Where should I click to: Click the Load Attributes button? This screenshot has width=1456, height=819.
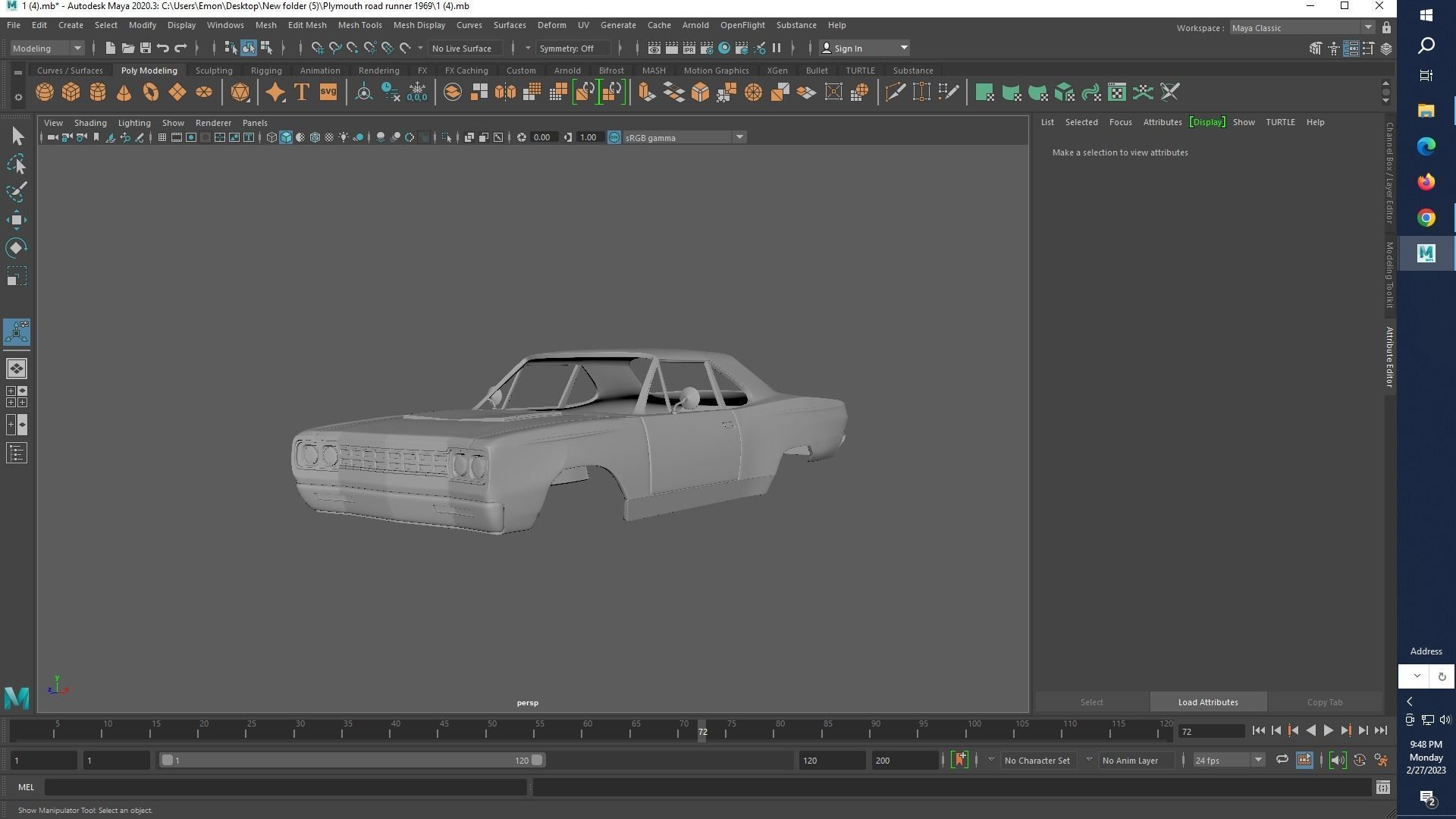pos(1208,702)
